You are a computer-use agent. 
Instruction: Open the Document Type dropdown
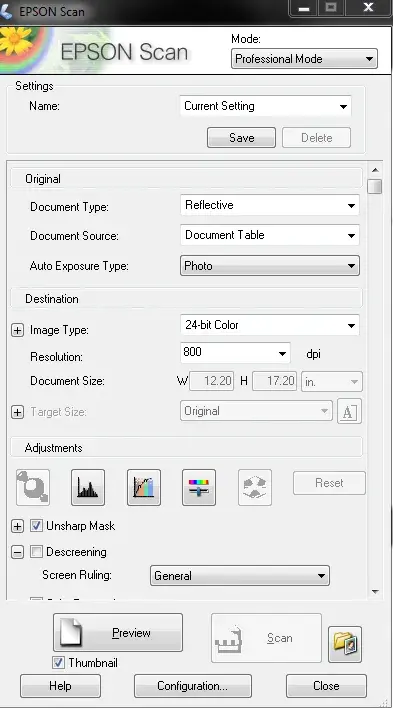point(270,205)
